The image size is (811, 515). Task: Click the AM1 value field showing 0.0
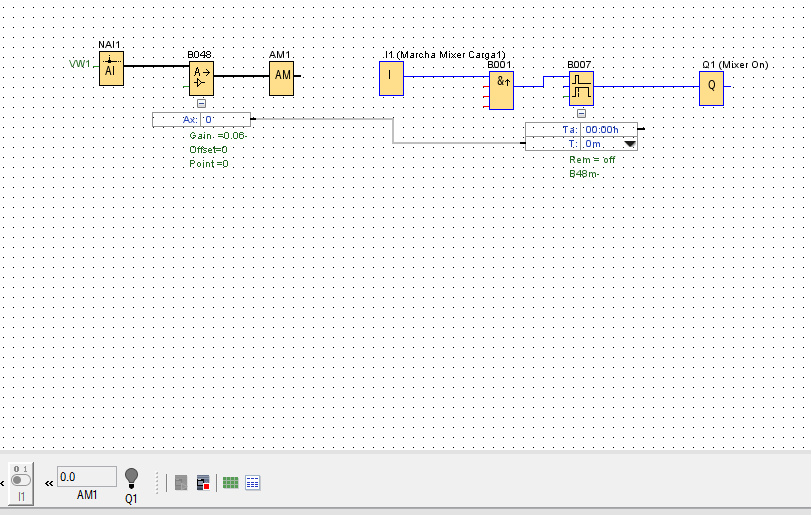[87, 477]
